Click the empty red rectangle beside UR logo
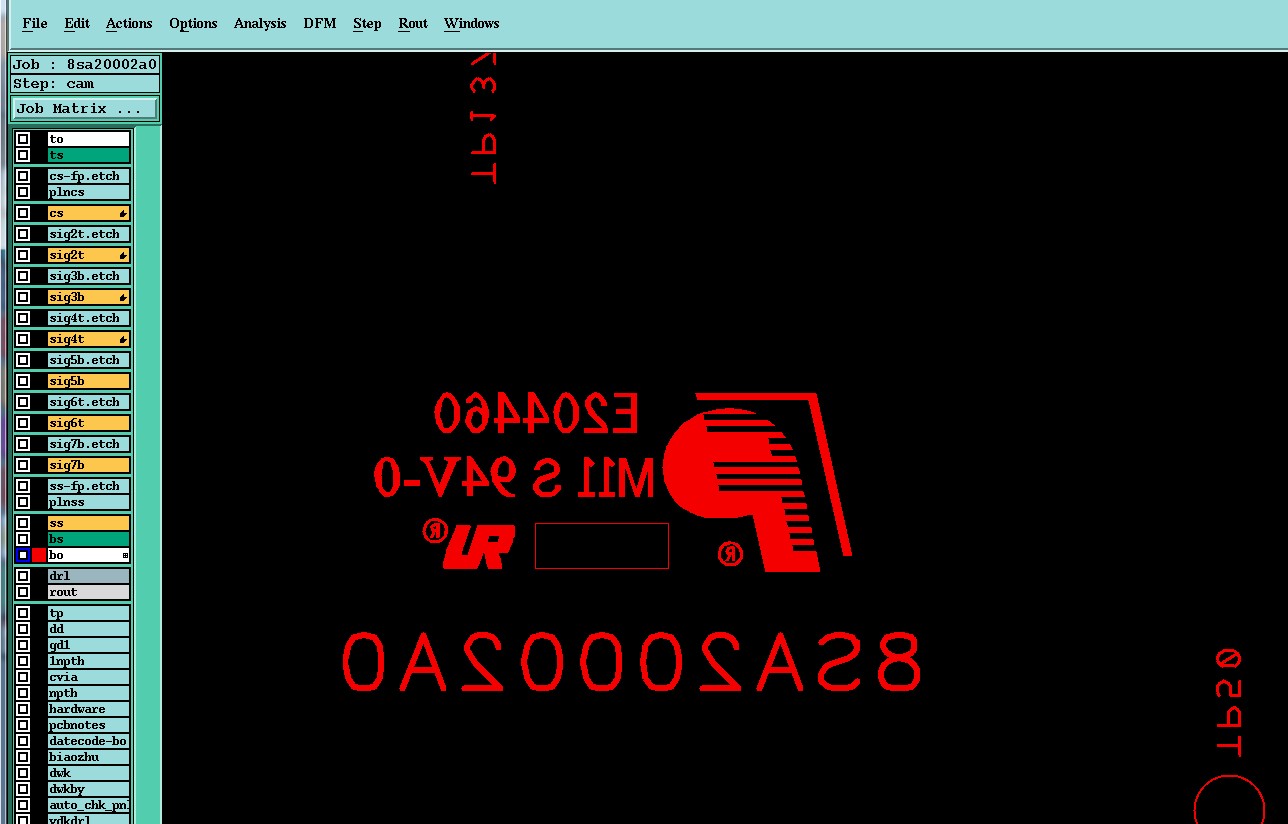 coord(601,545)
